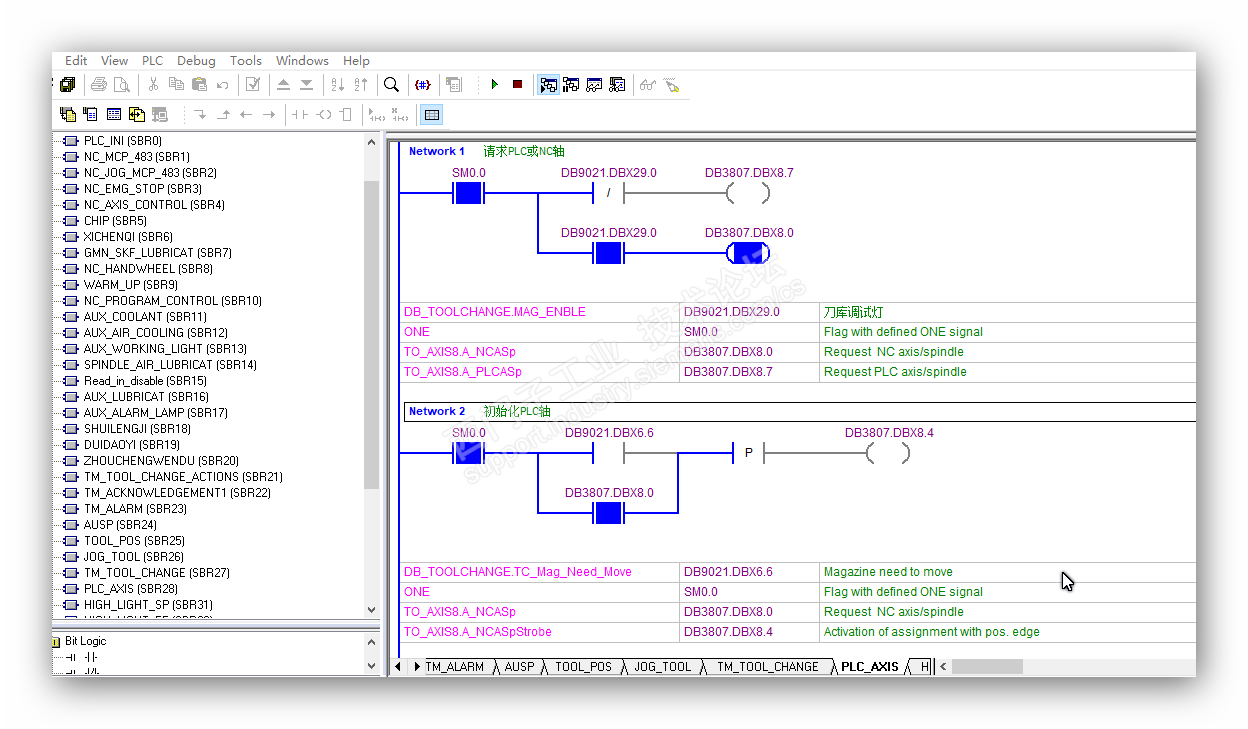This screenshot has height=729, width=1248.
Task: Toggle program status monitoring button
Action: [548, 85]
